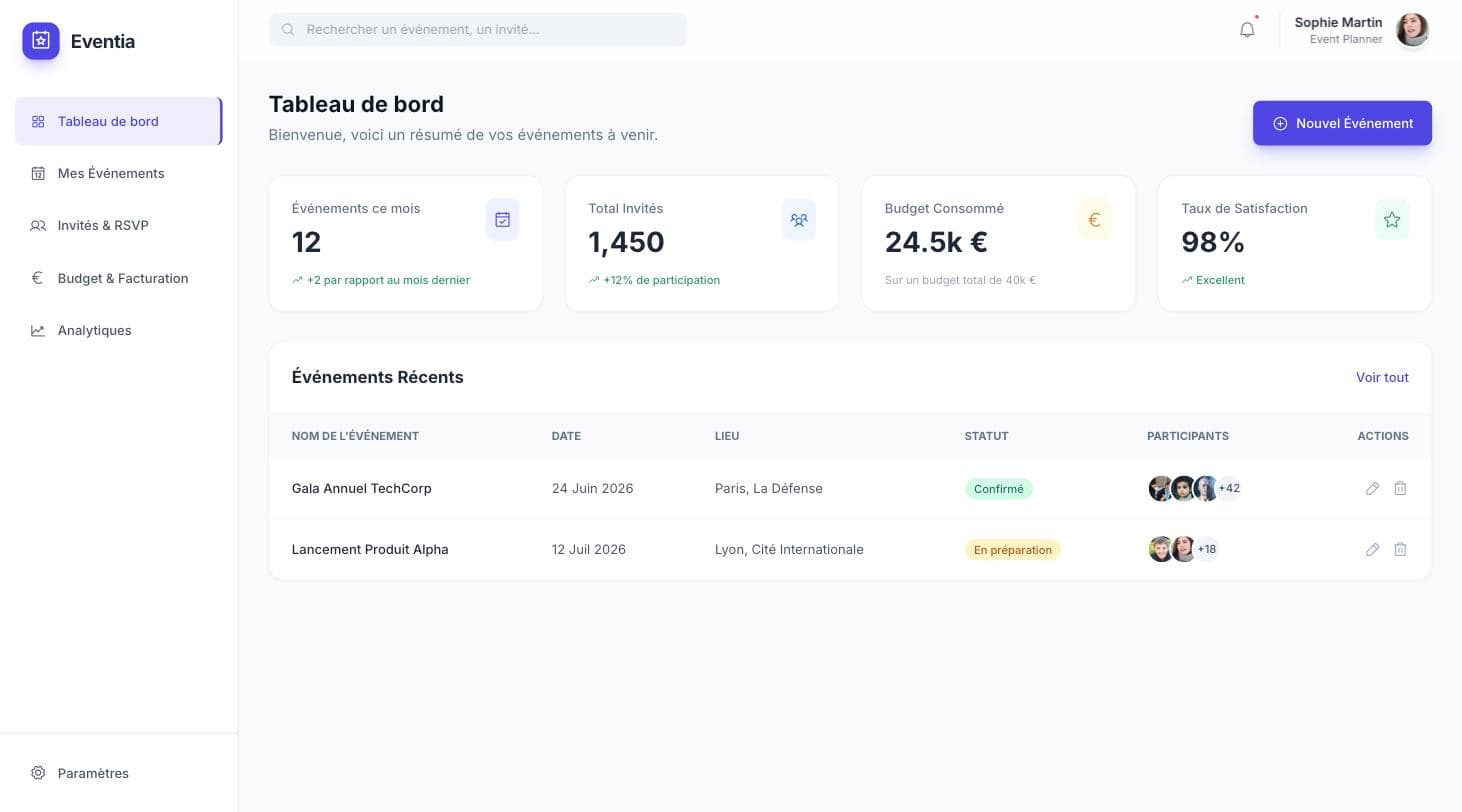Image resolution: width=1462 pixels, height=812 pixels.
Task: Click the plus icon in Nouvel Événement button
Action: (x=1280, y=124)
